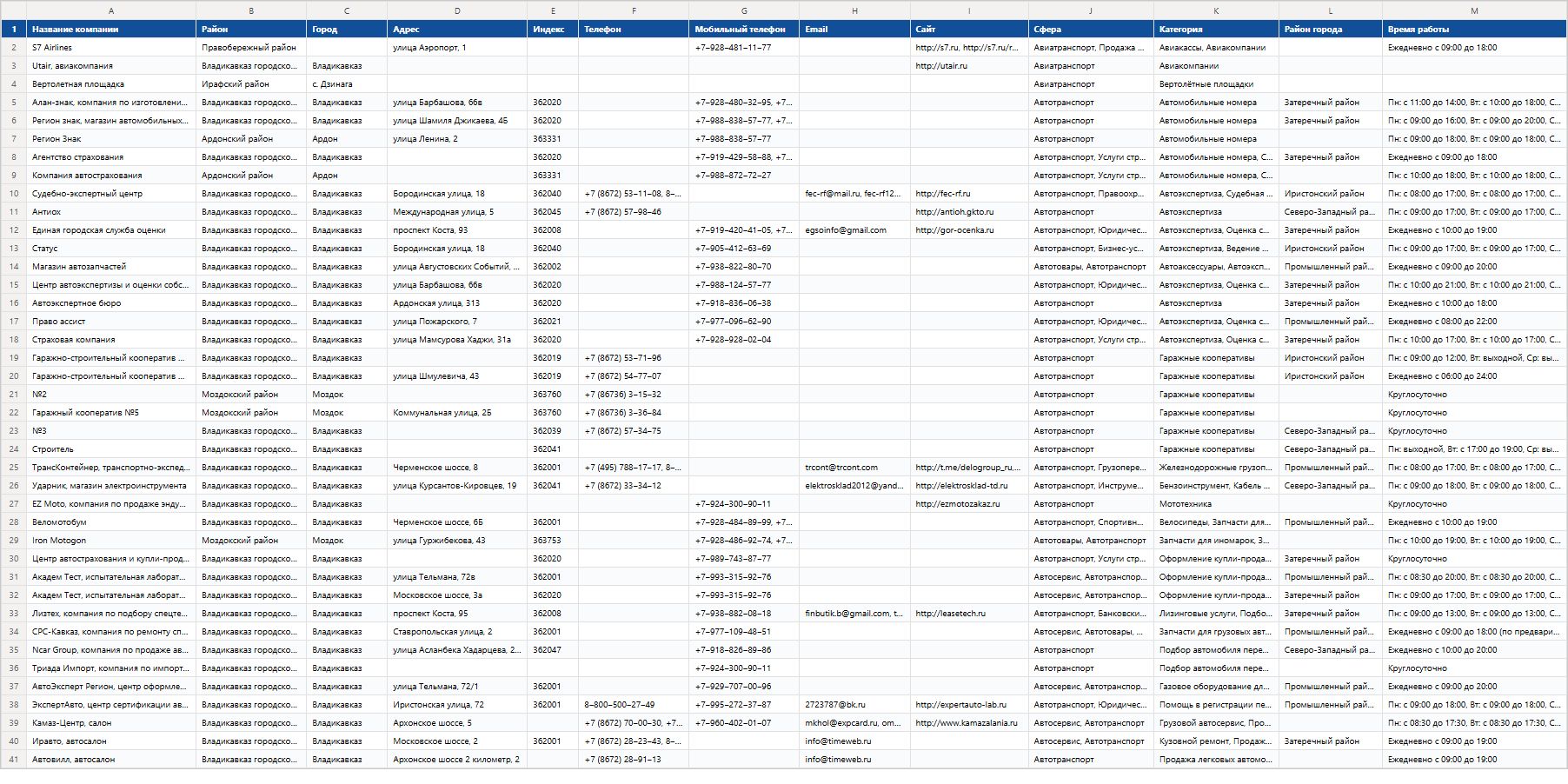Screen dimensions: 1568x784
Task: Click the 'Правобережный район' cell
Action: point(251,48)
